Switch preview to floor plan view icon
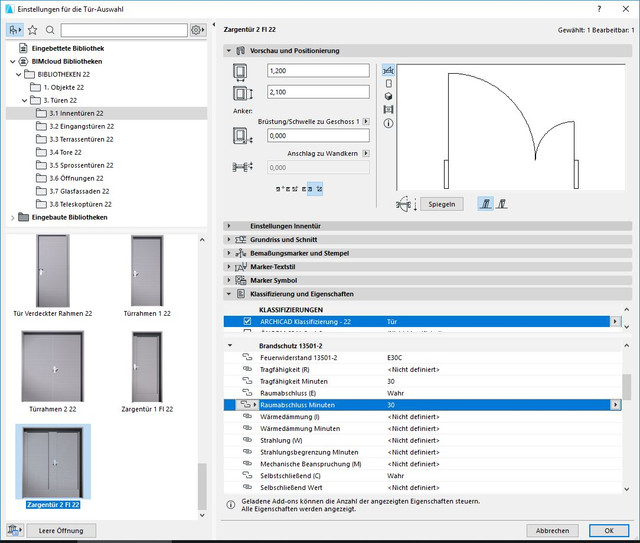Image resolution: width=640 pixels, height=543 pixels. [388, 70]
